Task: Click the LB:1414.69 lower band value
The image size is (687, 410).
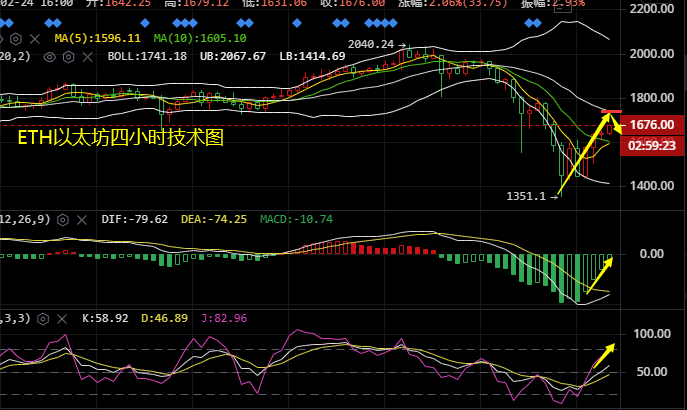Action: click(312, 57)
